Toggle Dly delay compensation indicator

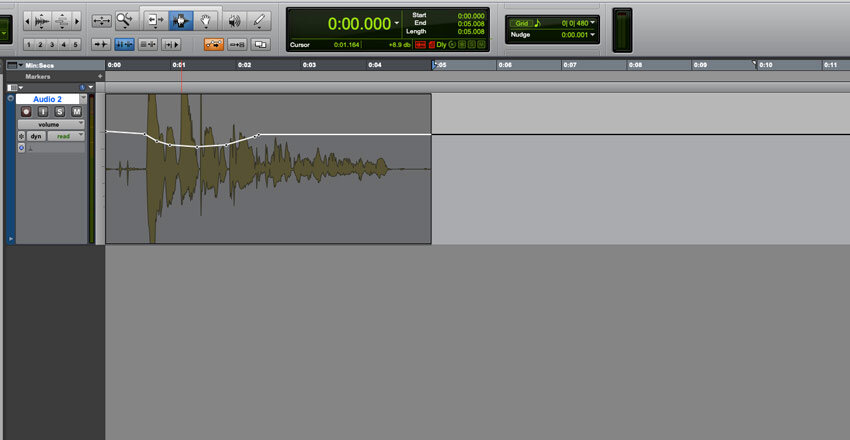[441, 44]
